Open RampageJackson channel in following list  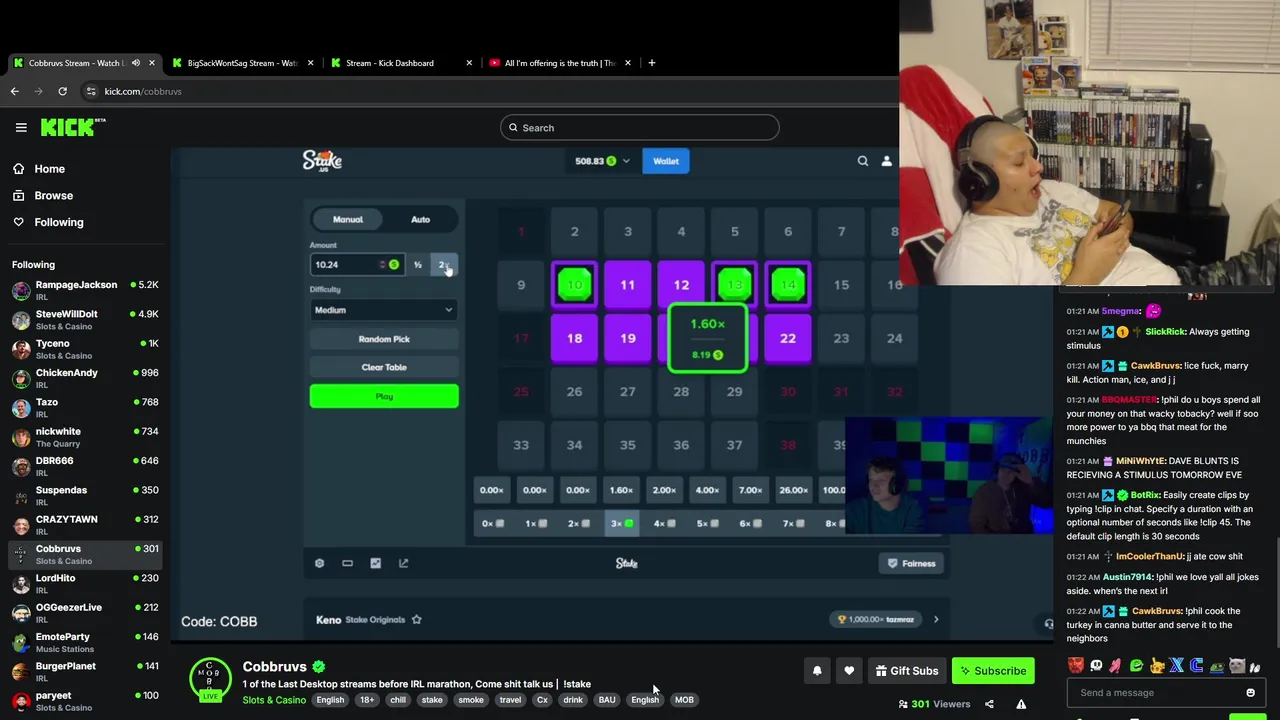pos(84,291)
